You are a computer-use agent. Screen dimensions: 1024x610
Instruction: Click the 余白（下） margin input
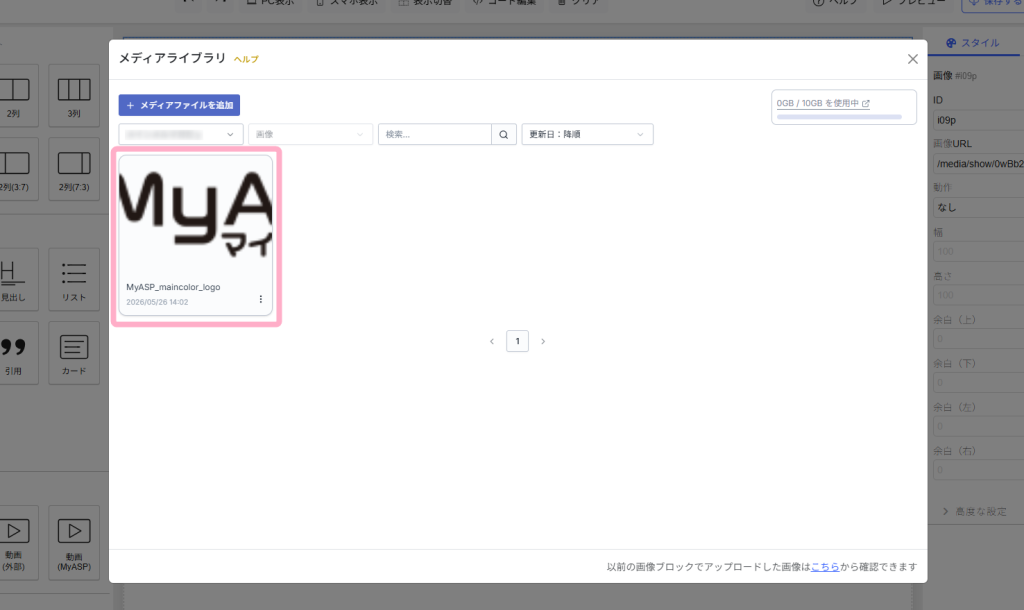pyautogui.click(x=978, y=383)
